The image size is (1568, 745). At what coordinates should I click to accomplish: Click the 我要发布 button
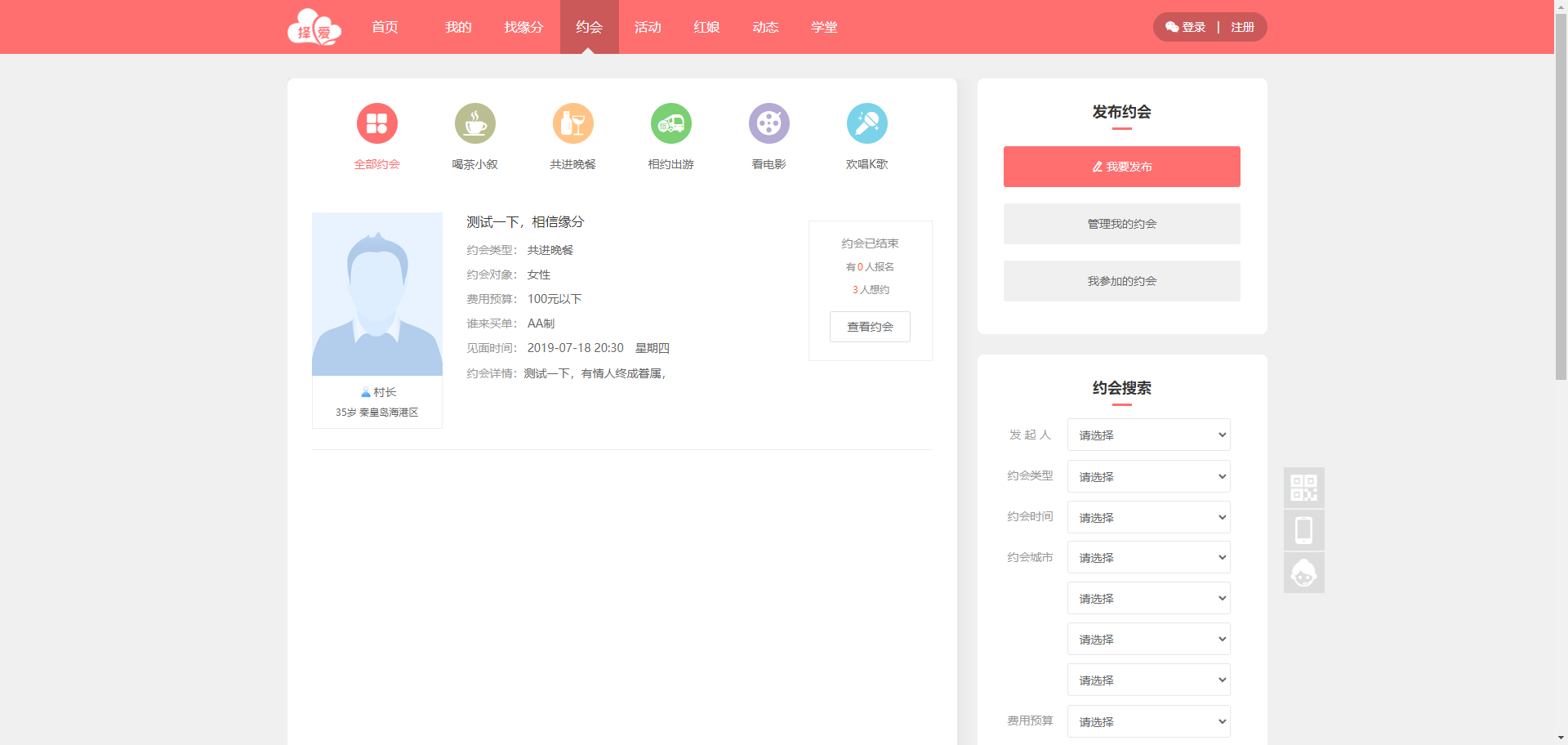pyautogui.click(x=1121, y=167)
